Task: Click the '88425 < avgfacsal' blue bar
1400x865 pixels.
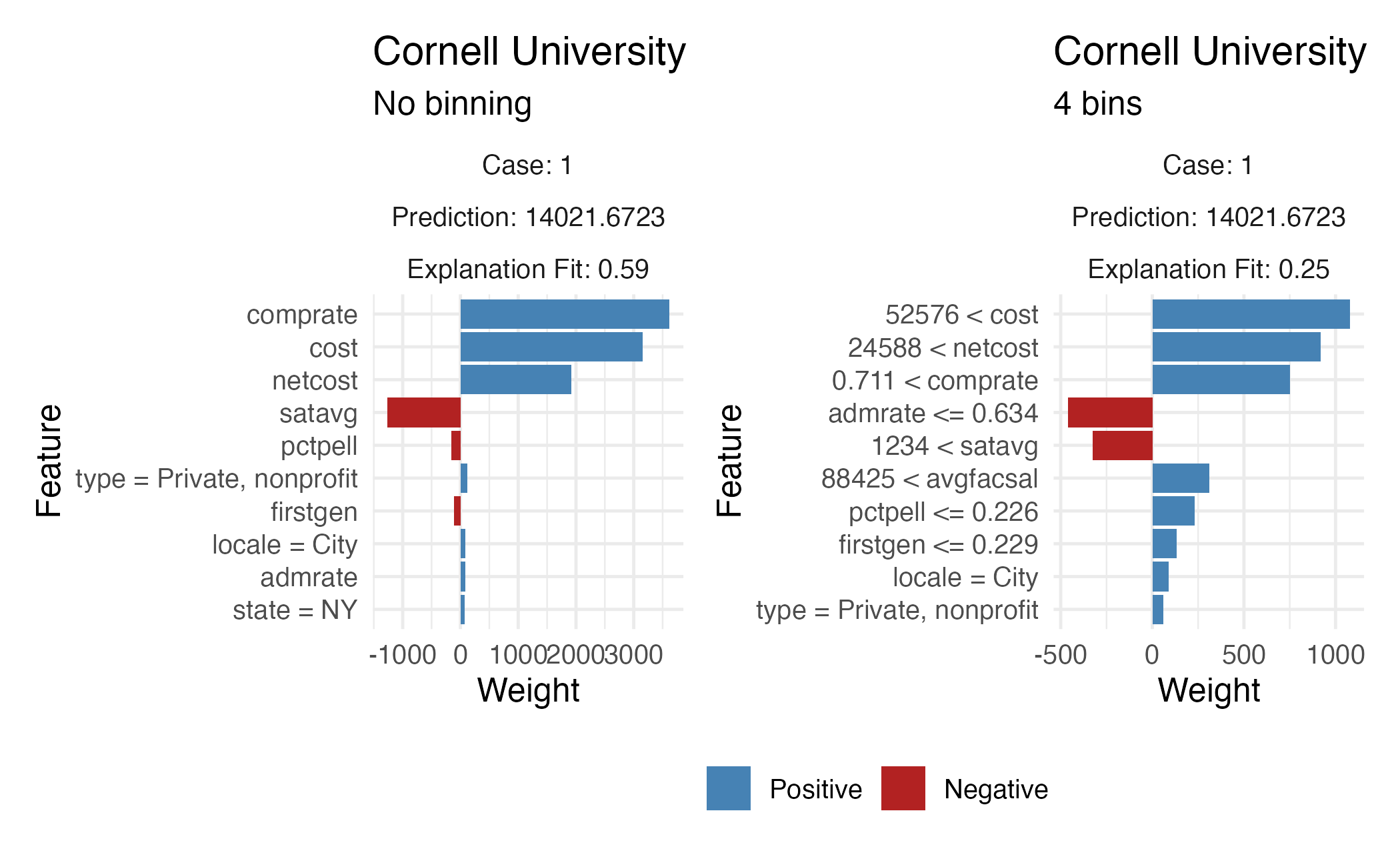Action: click(x=1180, y=478)
